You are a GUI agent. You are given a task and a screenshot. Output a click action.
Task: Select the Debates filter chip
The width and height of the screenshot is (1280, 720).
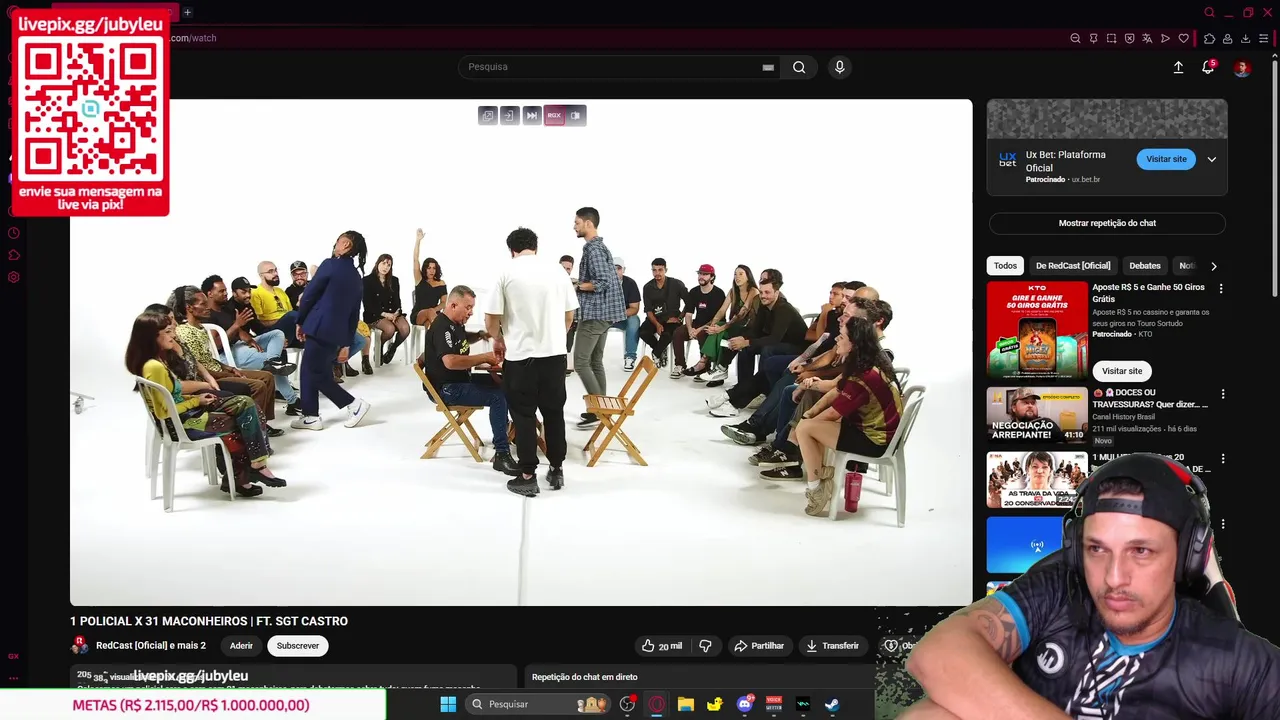pos(1145,266)
